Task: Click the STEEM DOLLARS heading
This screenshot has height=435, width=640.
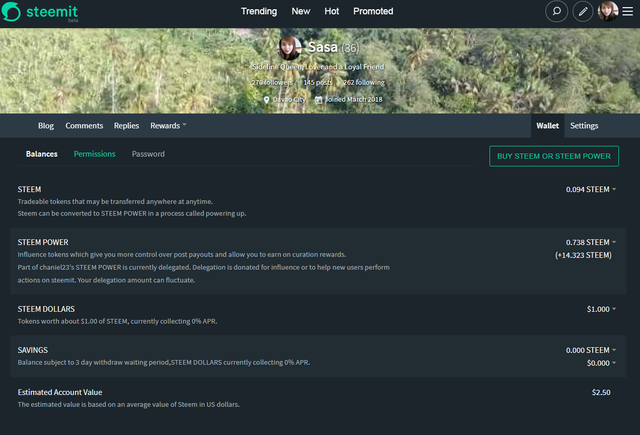Action: coord(46,309)
